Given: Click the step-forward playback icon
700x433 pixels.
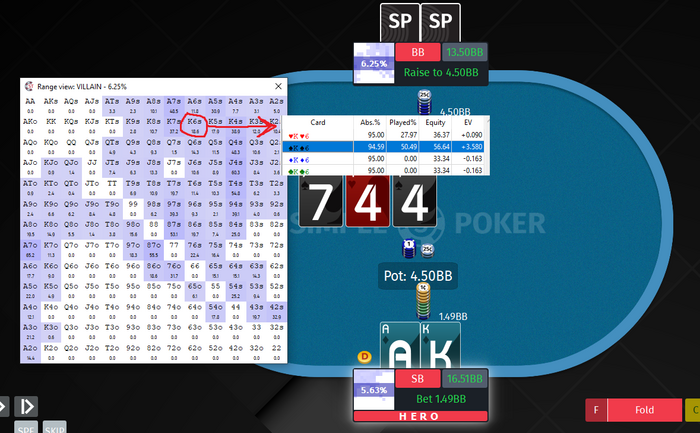Looking at the screenshot, I should [26, 407].
